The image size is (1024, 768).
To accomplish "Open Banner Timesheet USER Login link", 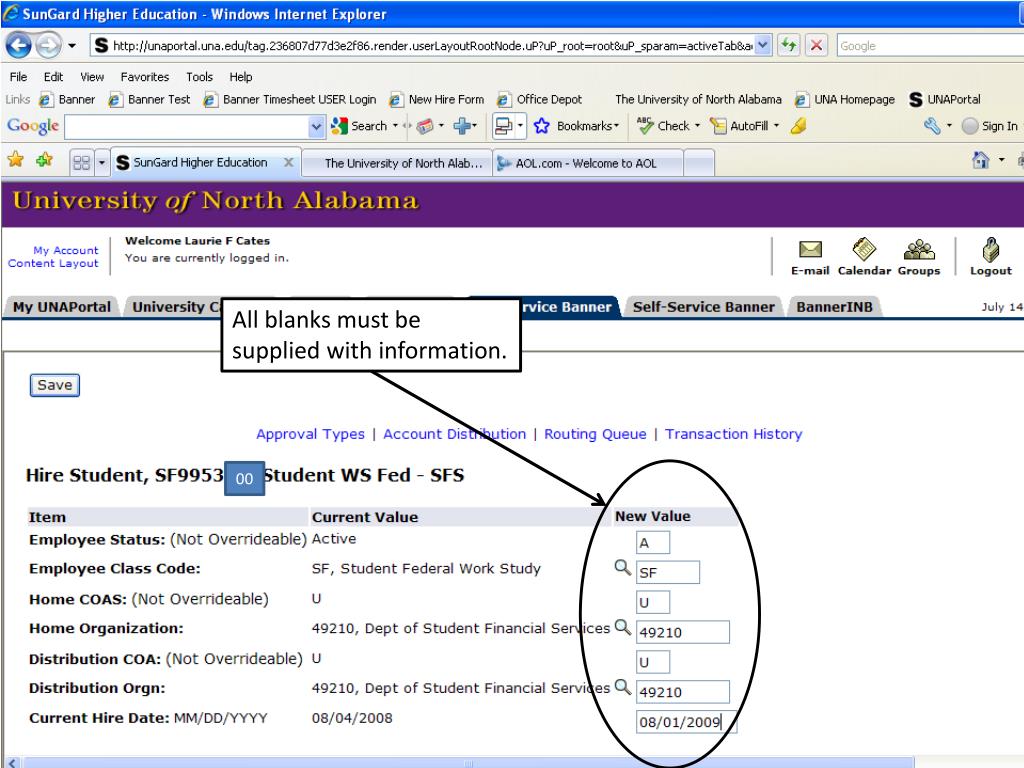I will (x=290, y=99).
